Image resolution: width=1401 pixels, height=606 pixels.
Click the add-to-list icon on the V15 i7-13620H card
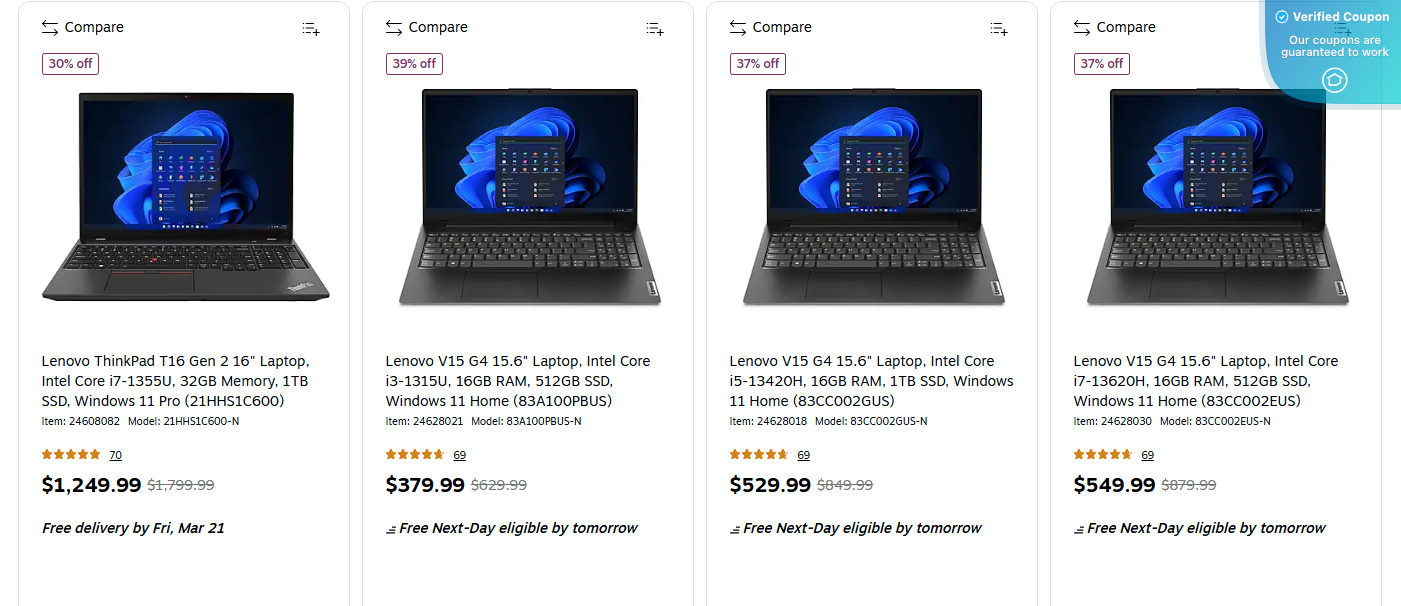[x=1342, y=28]
